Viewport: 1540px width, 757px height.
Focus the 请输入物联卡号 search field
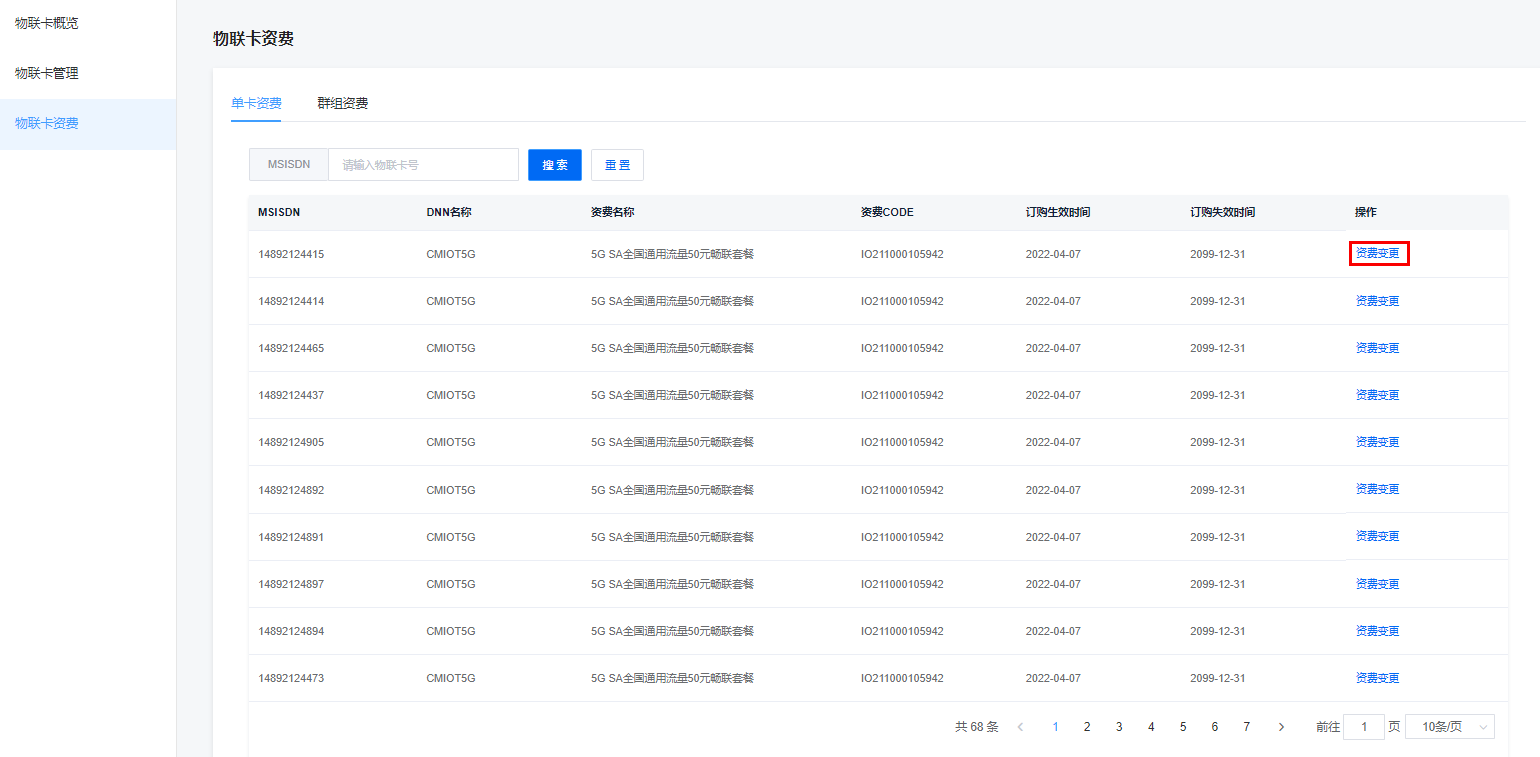423,165
